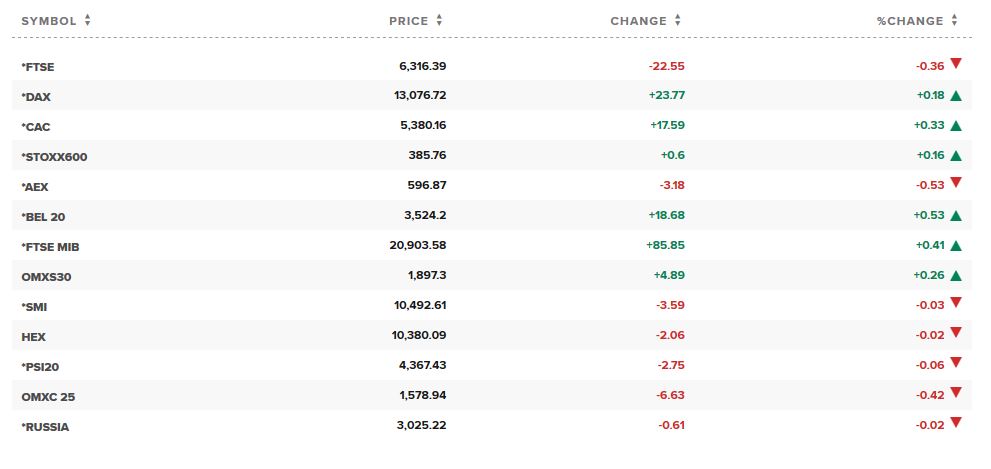Open the *AEX index link

(35, 187)
